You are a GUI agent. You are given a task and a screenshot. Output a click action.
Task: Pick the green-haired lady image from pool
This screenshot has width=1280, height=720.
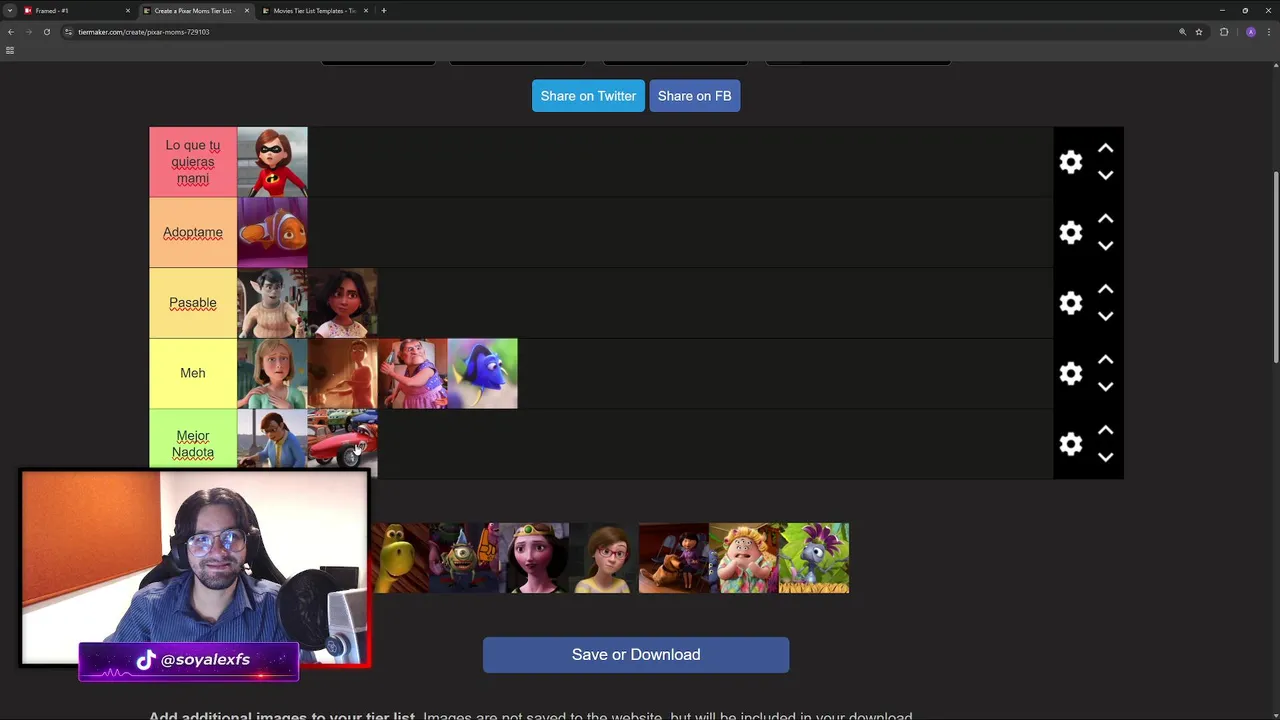[x=744, y=558]
